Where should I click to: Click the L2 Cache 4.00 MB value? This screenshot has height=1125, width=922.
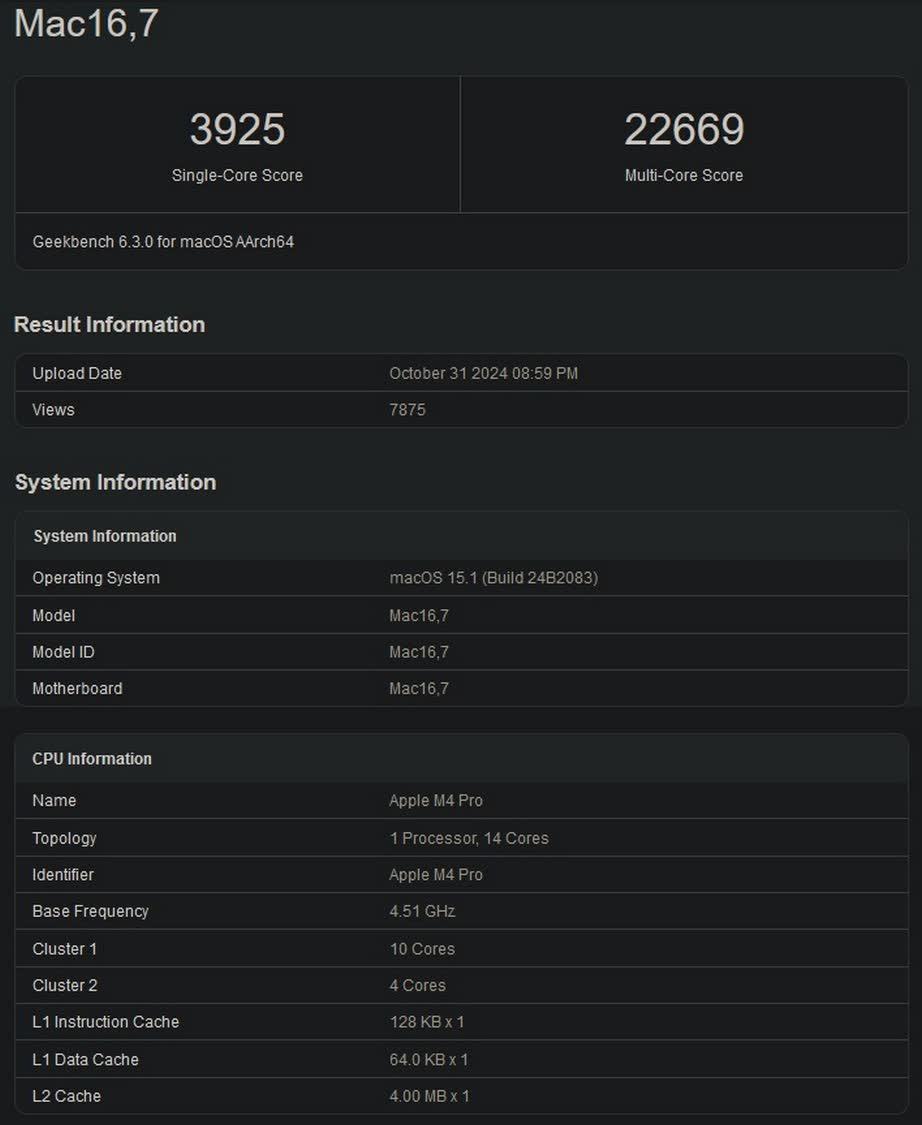[429, 1096]
